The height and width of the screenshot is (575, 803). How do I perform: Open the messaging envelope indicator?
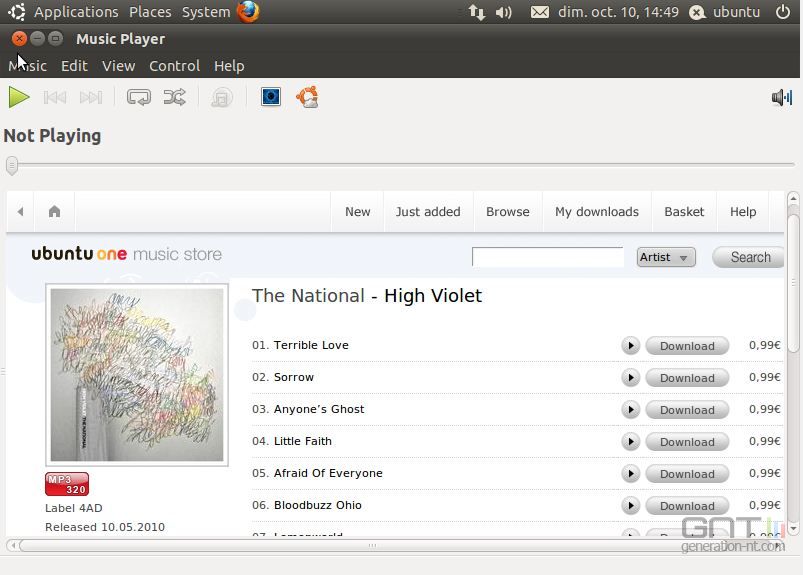click(x=539, y=12)
